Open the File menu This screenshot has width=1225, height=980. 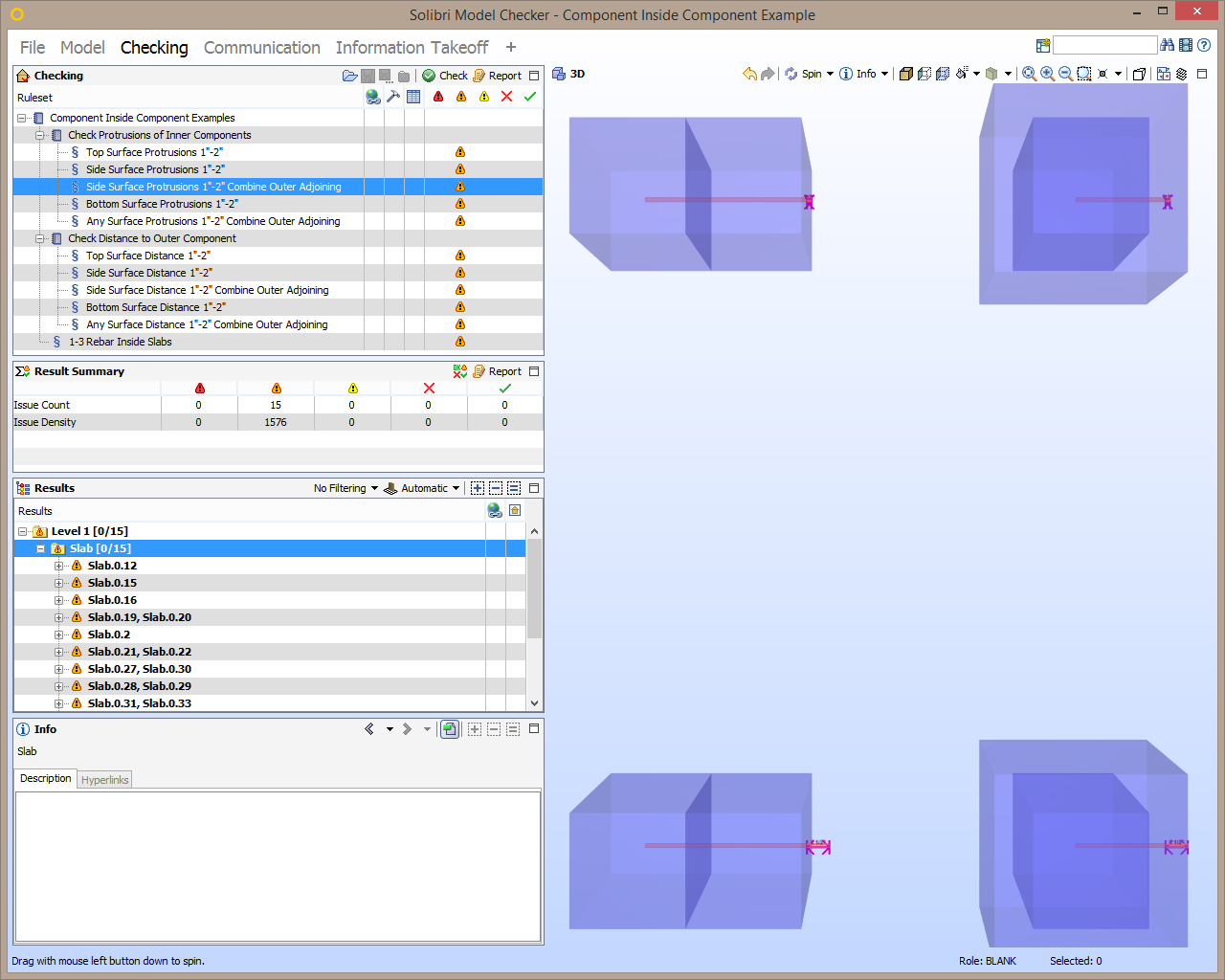pos(33,48)
